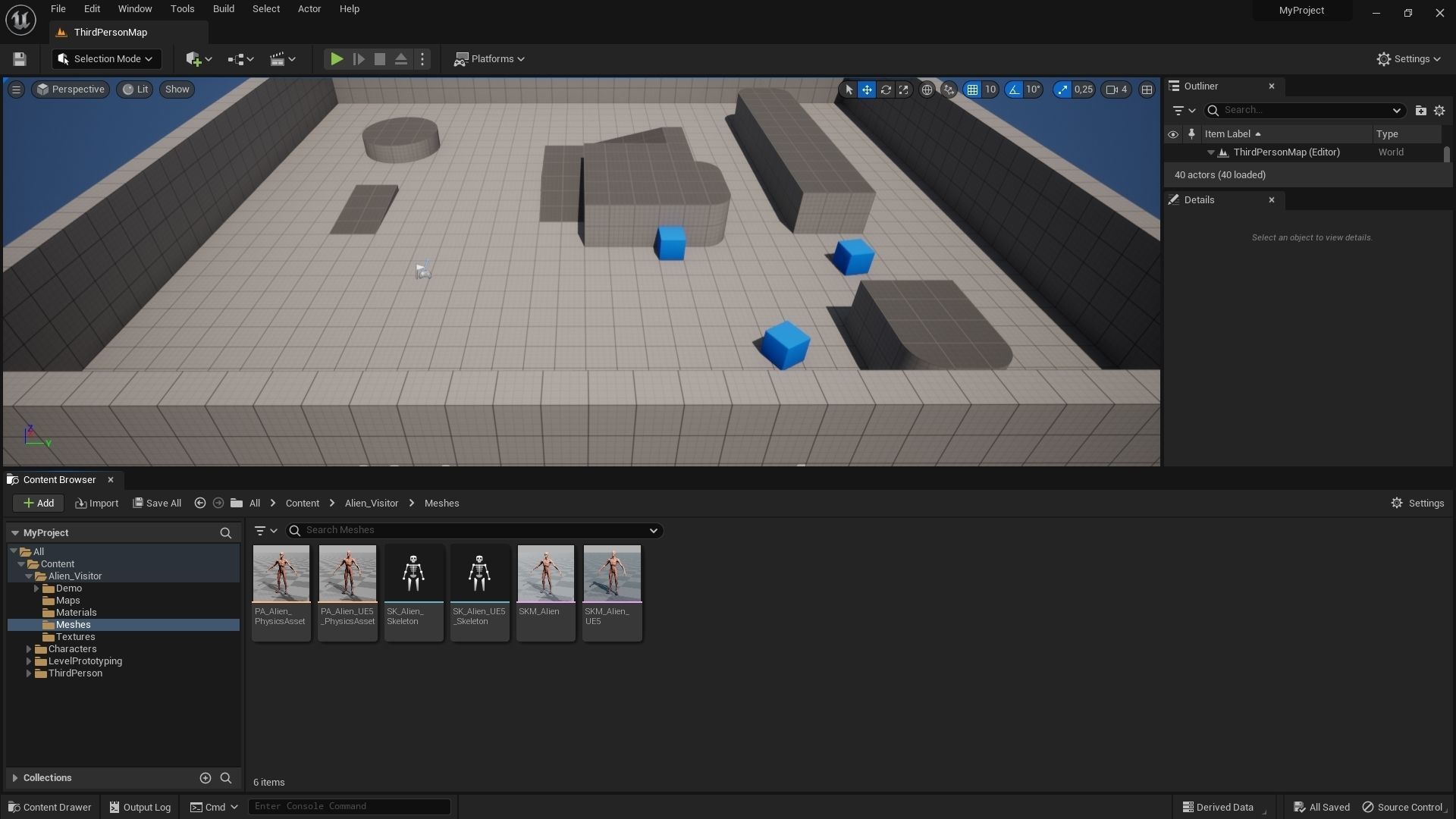Save the current level with disk icon
This screenshot has width=1456, height=819.
pos(20,59)
